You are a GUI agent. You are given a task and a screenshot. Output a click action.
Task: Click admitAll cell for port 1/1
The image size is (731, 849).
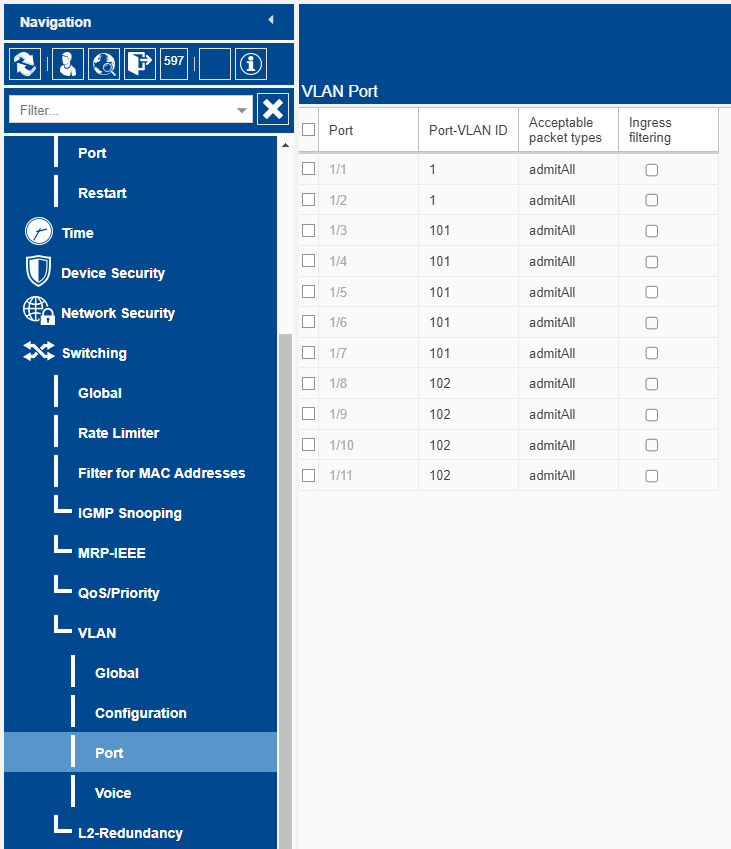click(x=568, y=169)
